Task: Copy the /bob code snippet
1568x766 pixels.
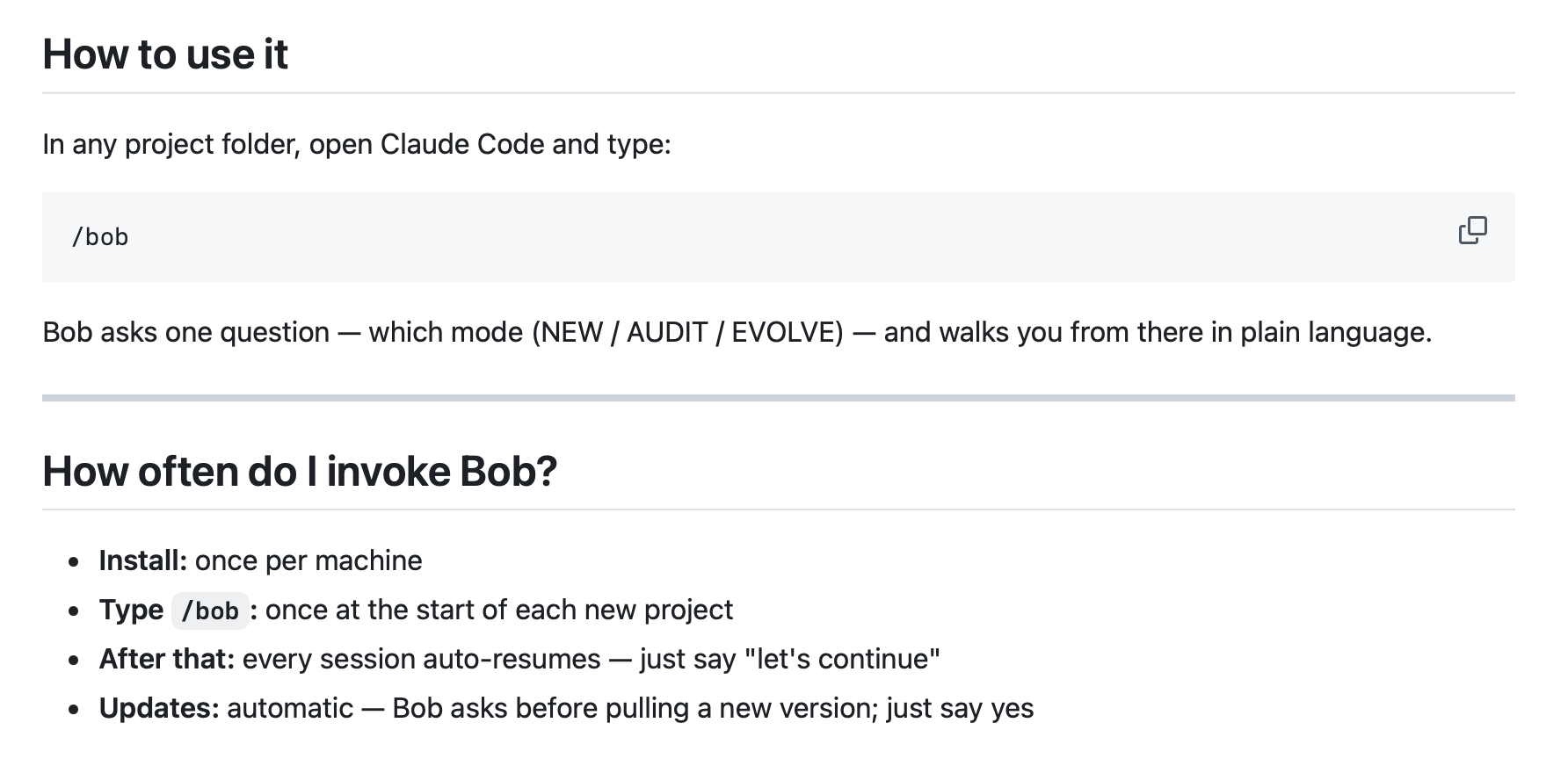Action: (1472, 230)
